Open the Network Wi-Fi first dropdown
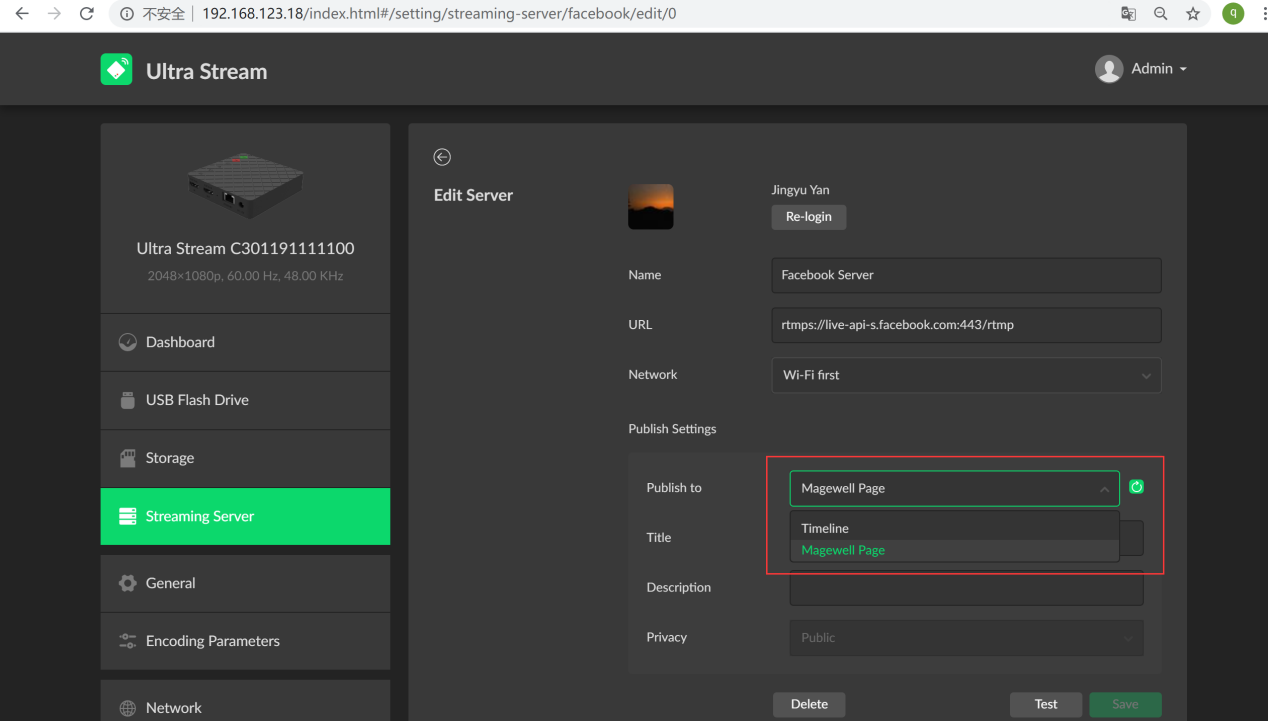 click(966, 375)
